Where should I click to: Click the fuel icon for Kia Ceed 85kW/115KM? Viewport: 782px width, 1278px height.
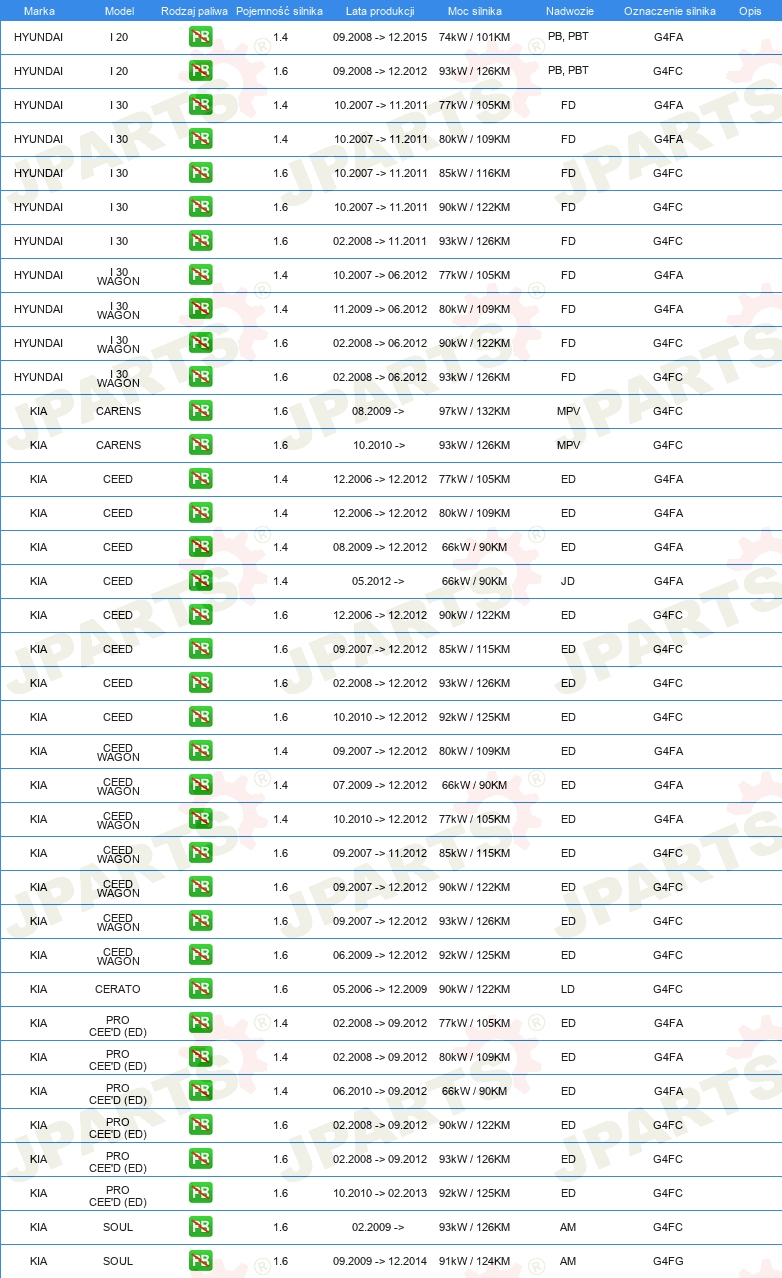point(200,649)
